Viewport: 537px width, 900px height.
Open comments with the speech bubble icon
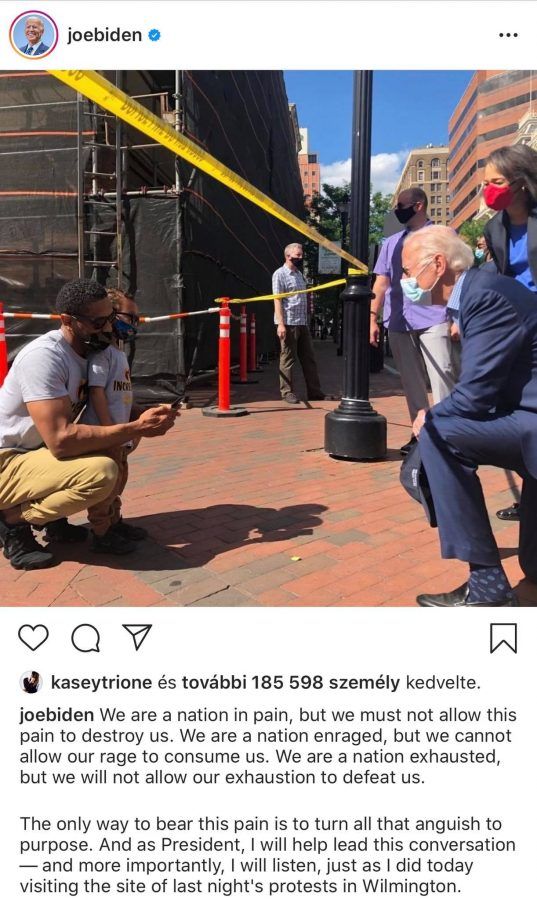85,638
